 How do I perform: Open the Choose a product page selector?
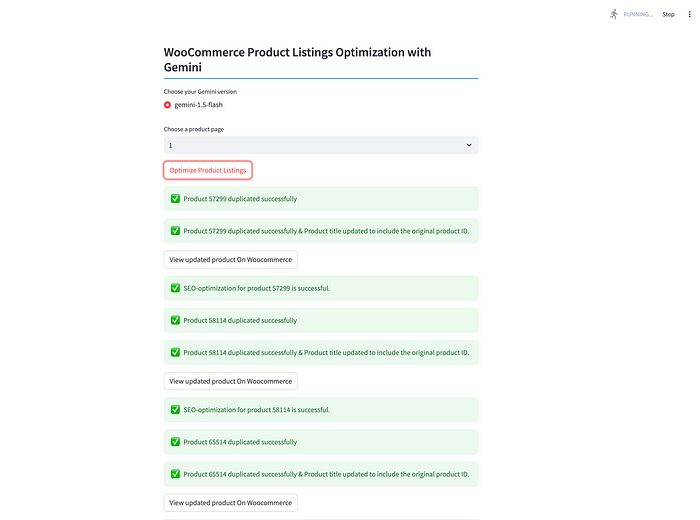coord(321,145)
